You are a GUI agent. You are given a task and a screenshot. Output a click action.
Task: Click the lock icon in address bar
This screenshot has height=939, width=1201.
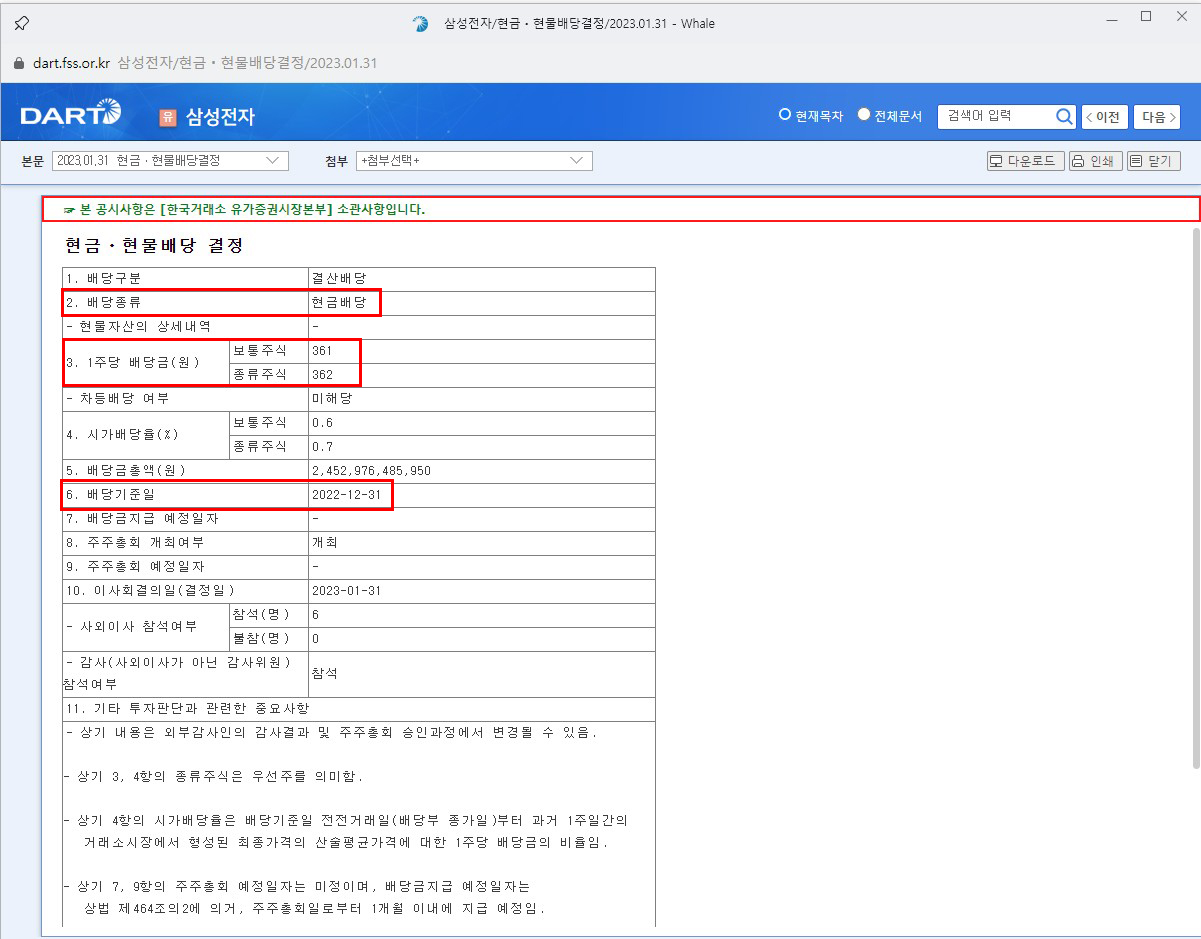coord(19,63)
